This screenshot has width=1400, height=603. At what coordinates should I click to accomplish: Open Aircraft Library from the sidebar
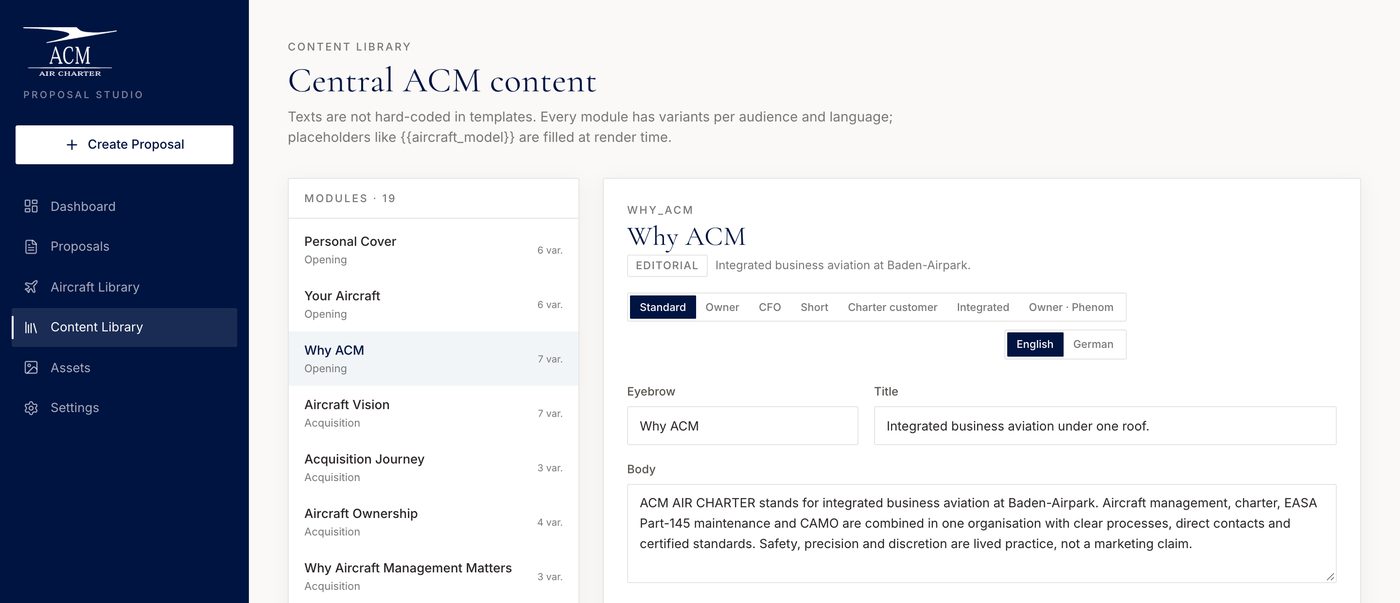pyautogui.click(x=124, y=287)
